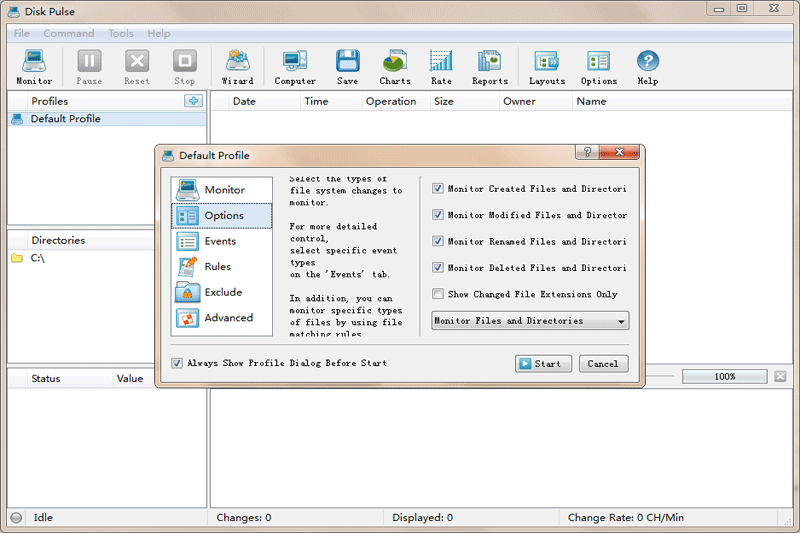800x533 pixels.
Task: Open the Command menu
Action: click(x=69, y=33)
